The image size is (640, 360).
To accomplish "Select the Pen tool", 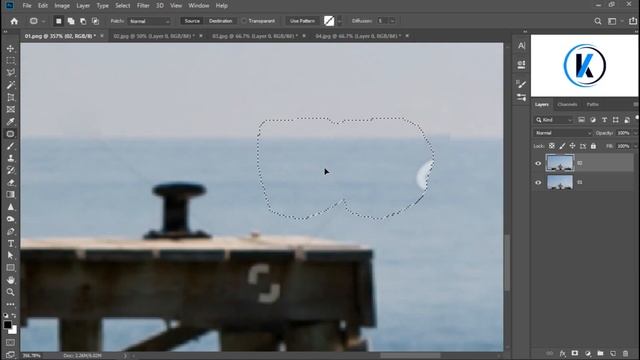I will coord(11,231).
